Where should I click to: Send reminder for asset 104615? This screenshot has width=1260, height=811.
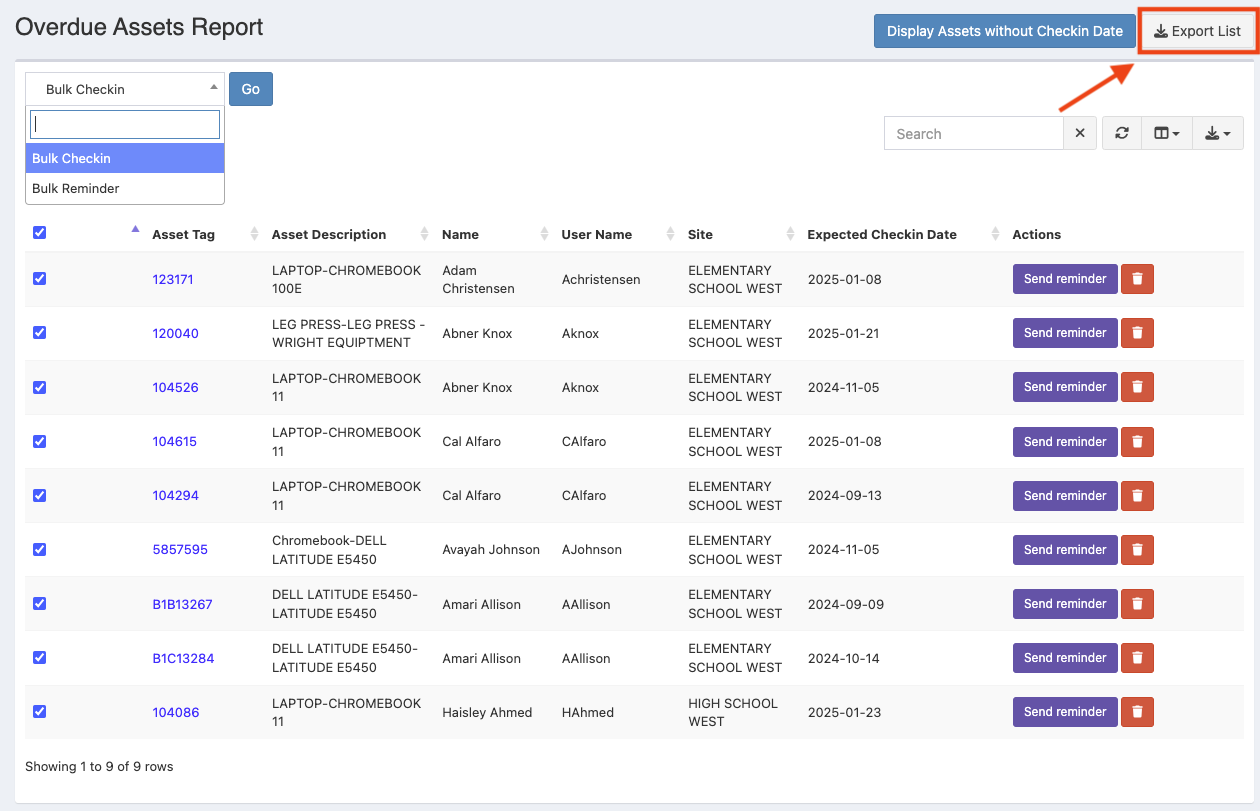pos(1064,441)
